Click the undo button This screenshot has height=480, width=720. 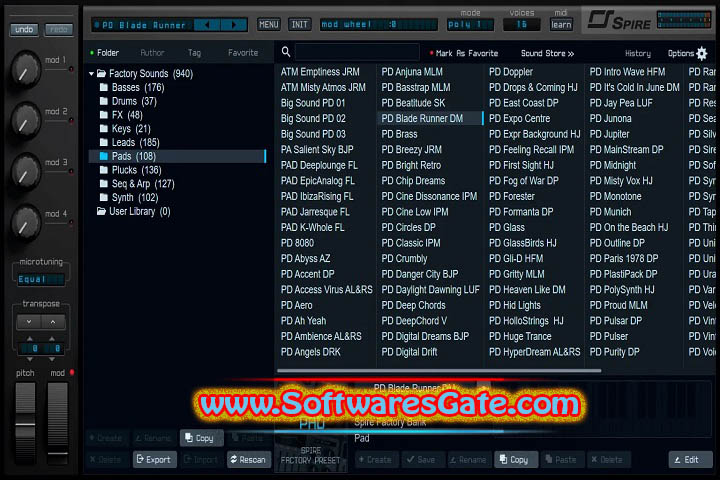coord(24,29)
